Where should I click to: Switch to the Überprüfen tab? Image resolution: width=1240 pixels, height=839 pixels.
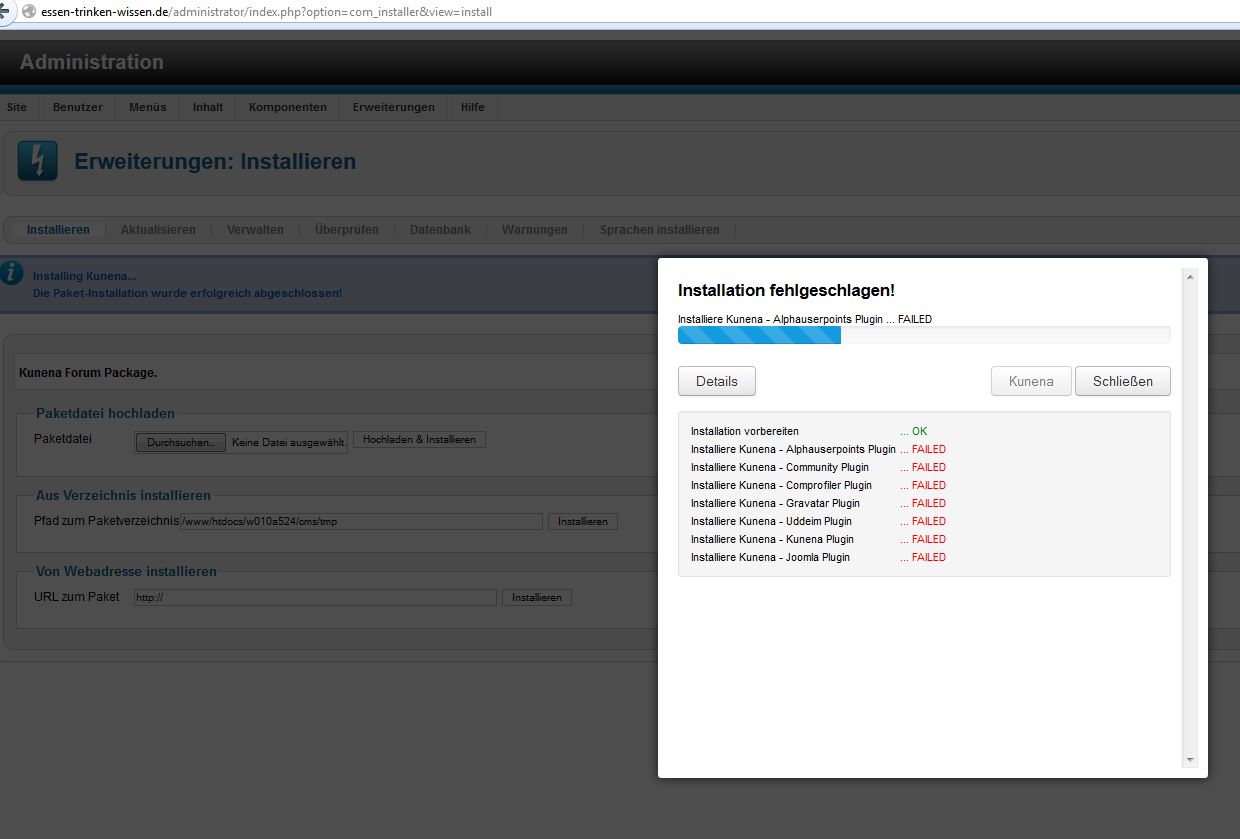pyautogui.click(x=347, y=230)
